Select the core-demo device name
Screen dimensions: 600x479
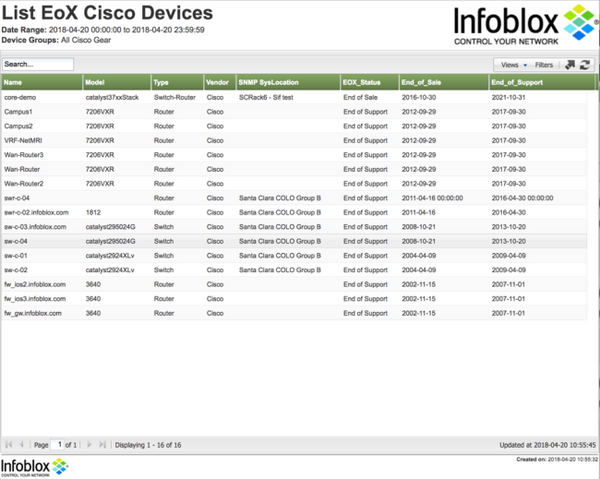(x=20, y=98)
